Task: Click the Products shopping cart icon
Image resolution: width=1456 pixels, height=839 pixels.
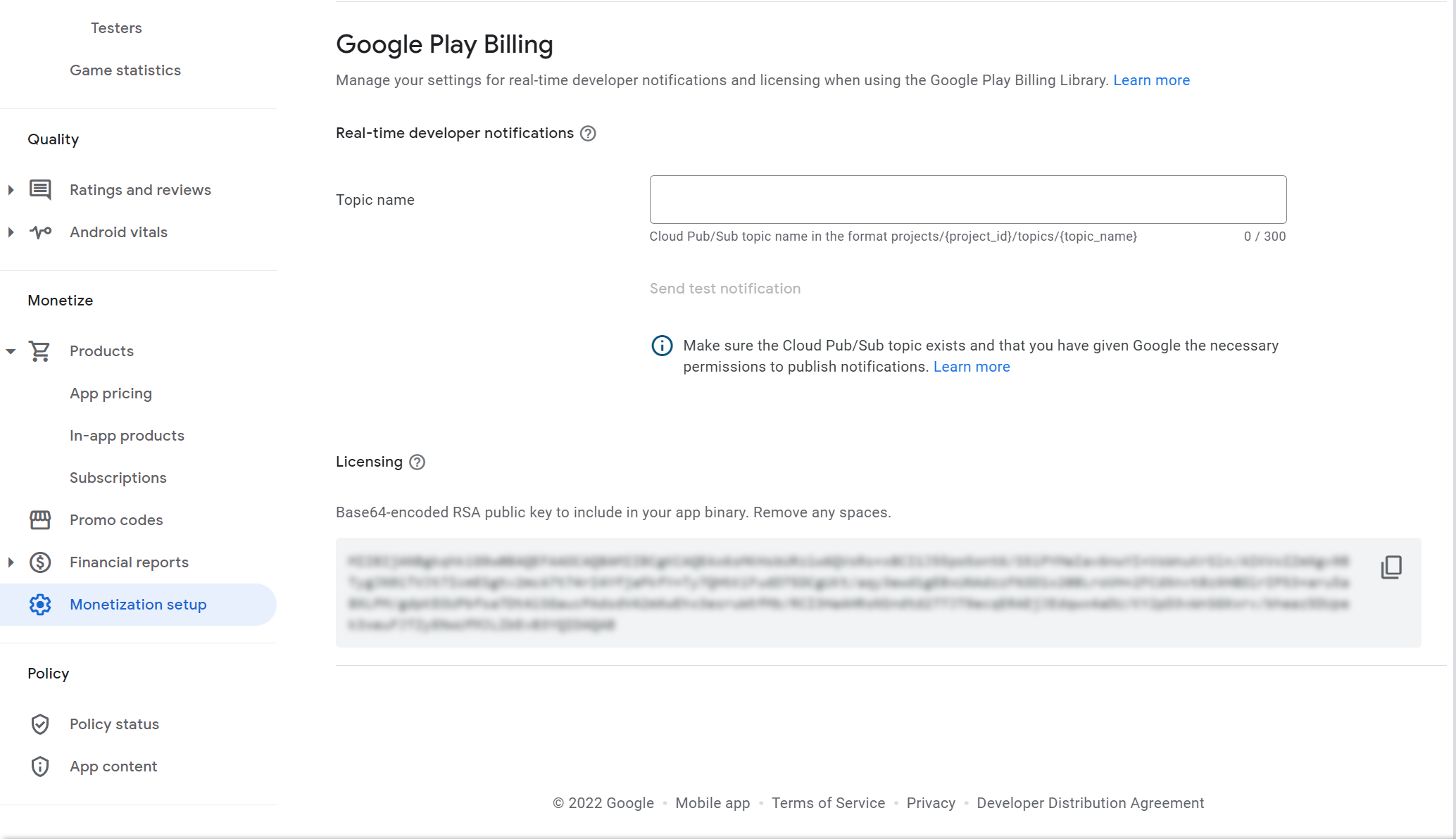Action: click(40, 351)
